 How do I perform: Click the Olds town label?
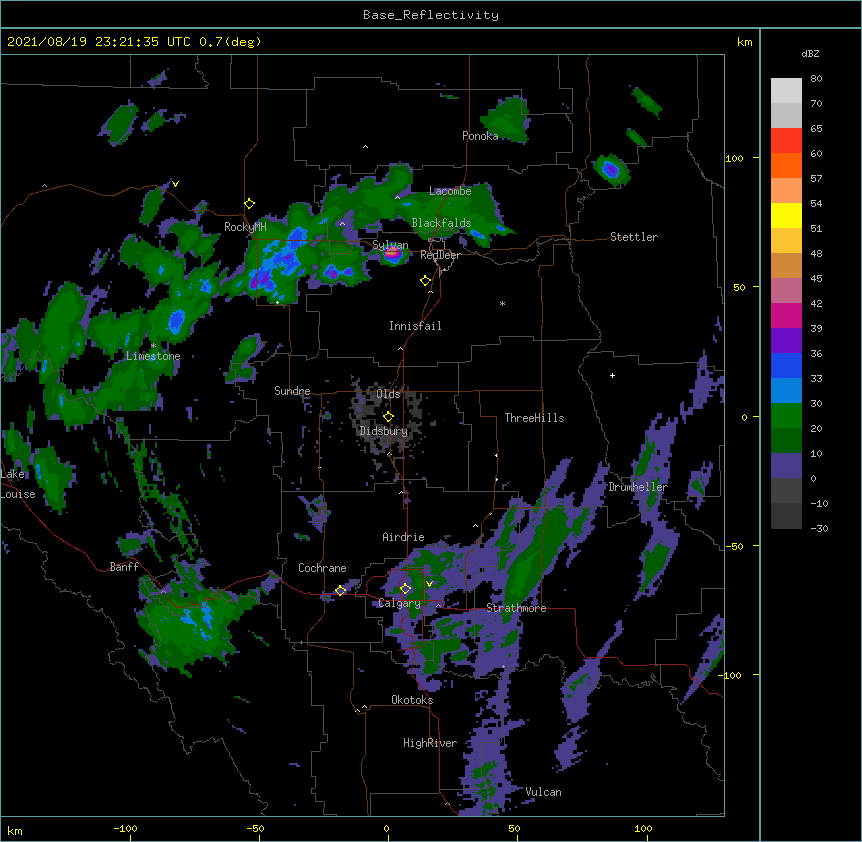(388, 394)
